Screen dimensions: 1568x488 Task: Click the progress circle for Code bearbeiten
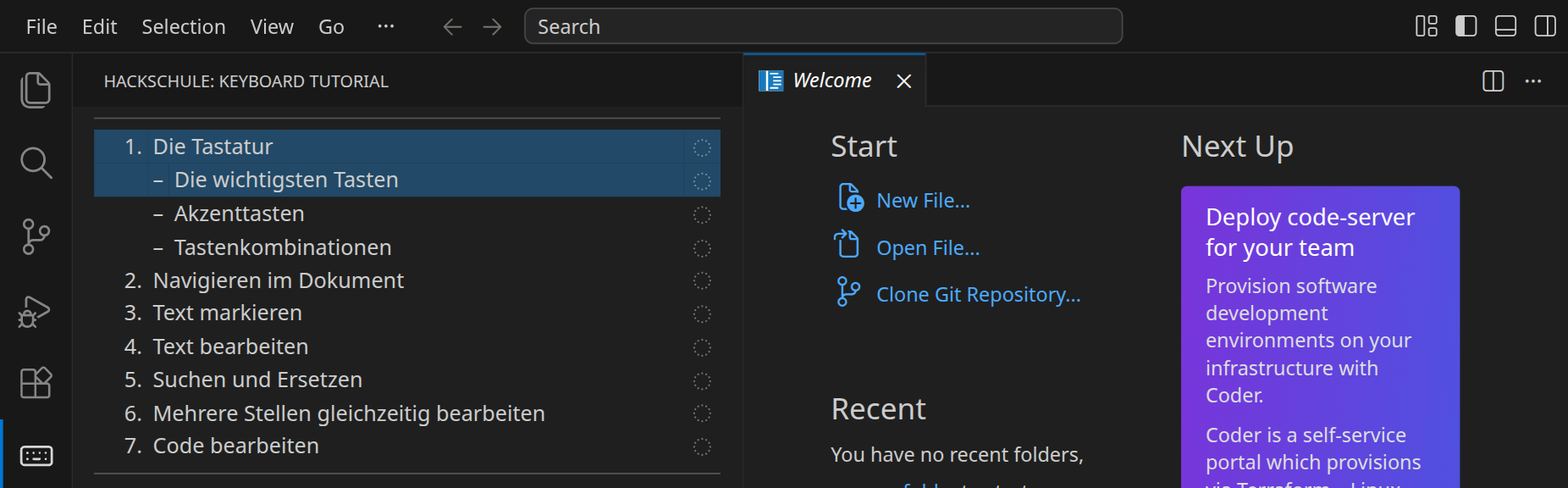click(702, 446)
